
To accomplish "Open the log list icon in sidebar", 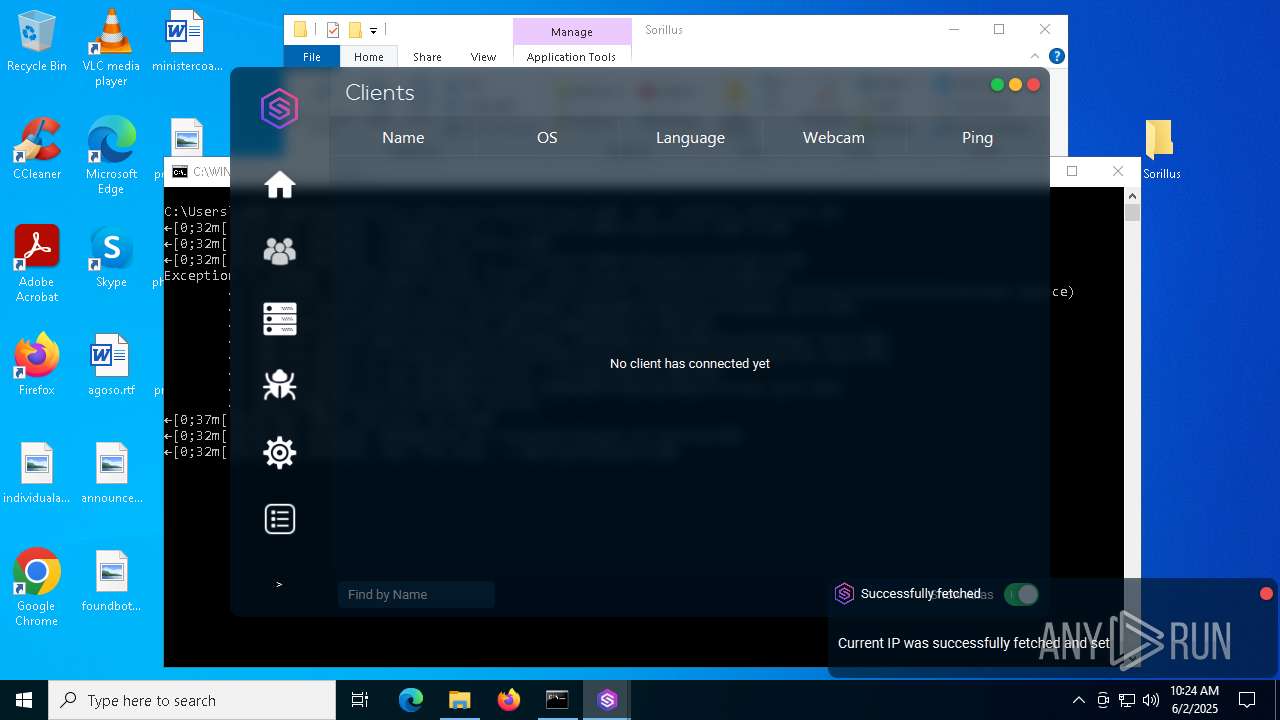I will pyautogui.click(x=280, y=519).
